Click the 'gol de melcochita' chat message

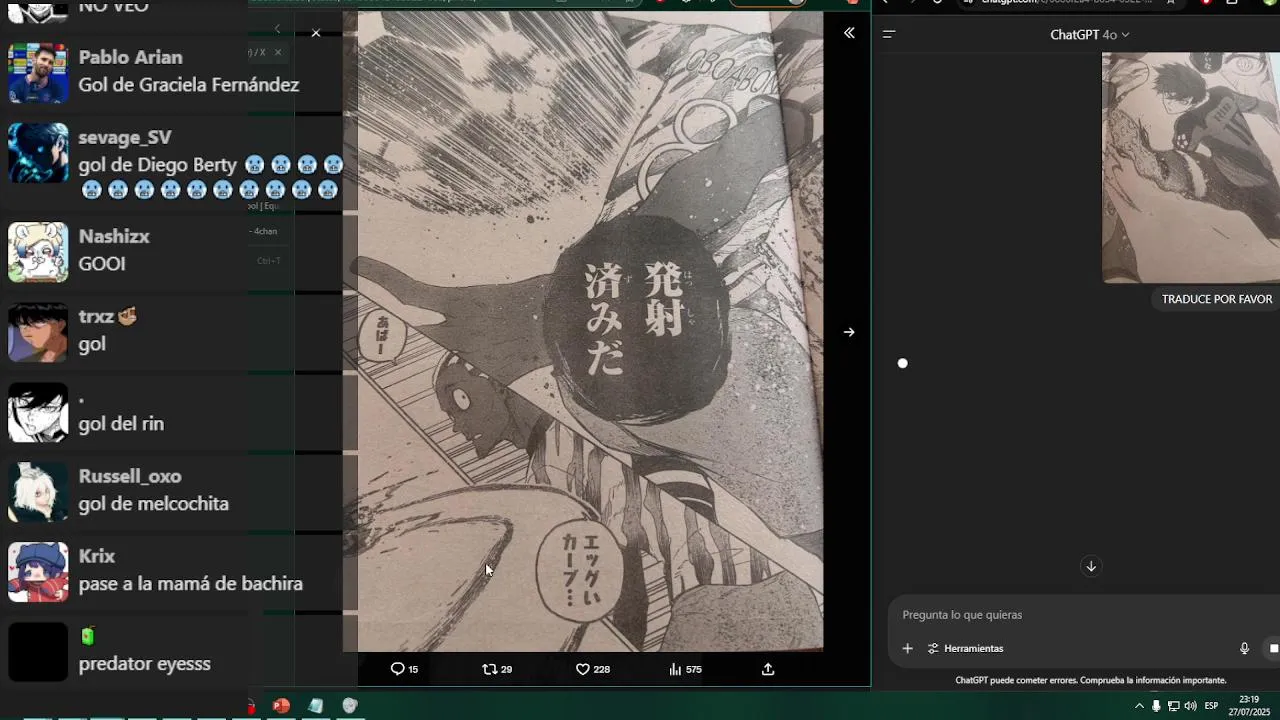click(x=154, y=503)
